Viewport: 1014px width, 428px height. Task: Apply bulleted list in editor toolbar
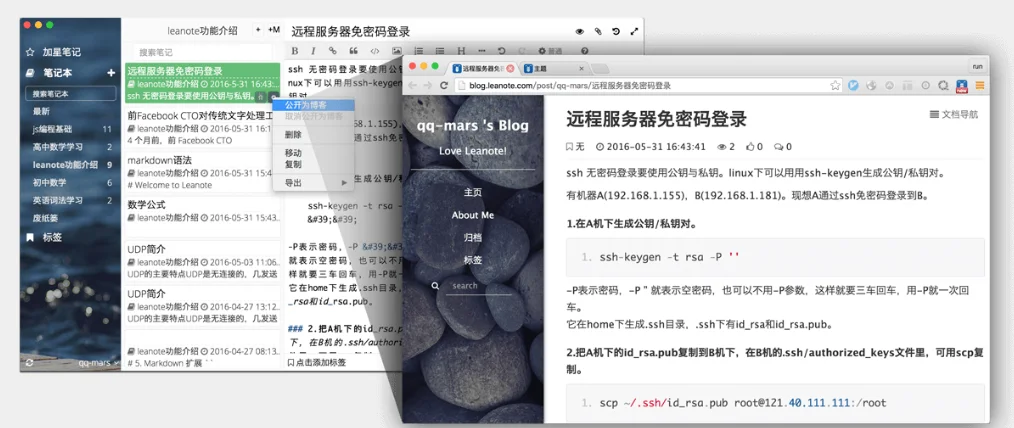[x=440, y=50]
